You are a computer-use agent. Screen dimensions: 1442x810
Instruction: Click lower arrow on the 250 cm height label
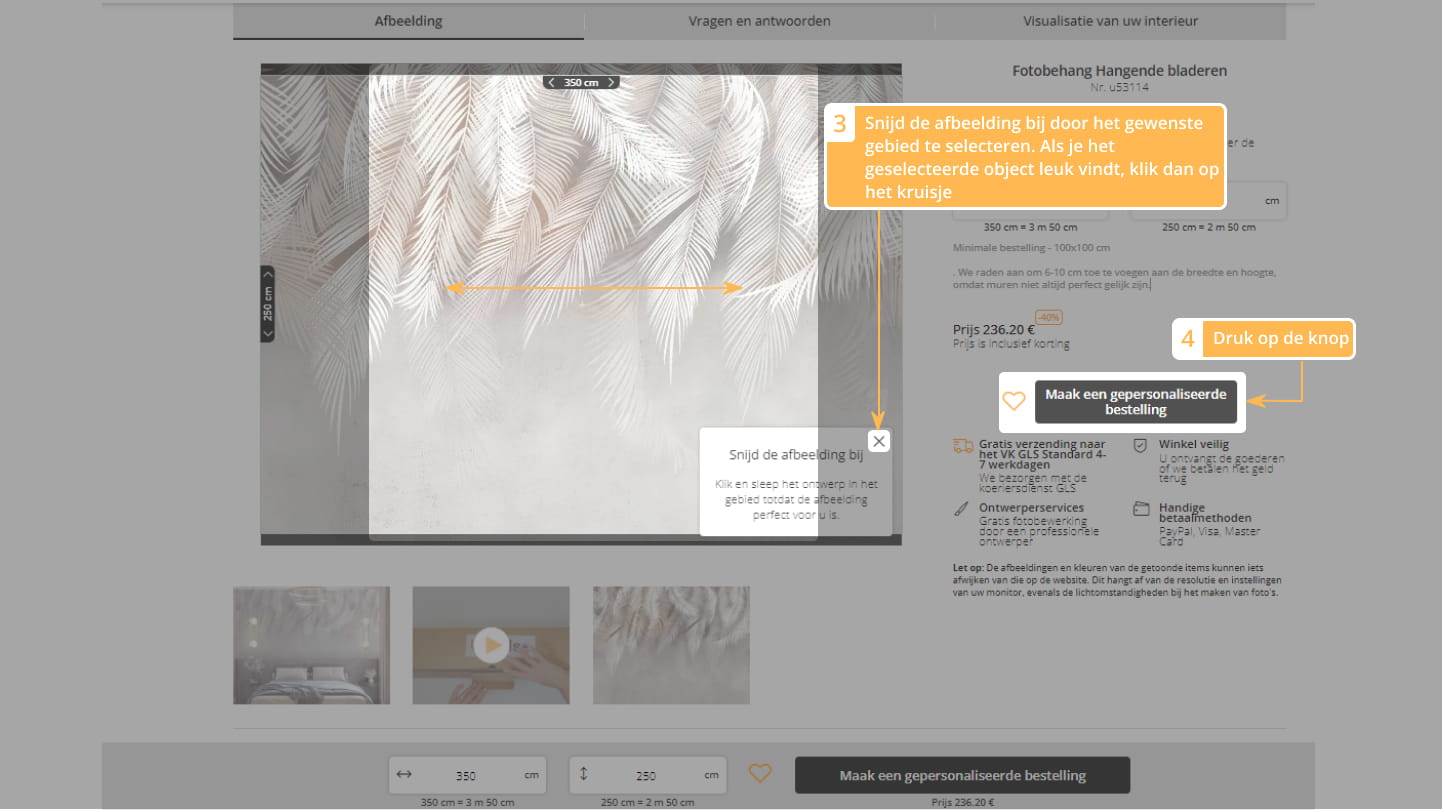coord(267,333)
